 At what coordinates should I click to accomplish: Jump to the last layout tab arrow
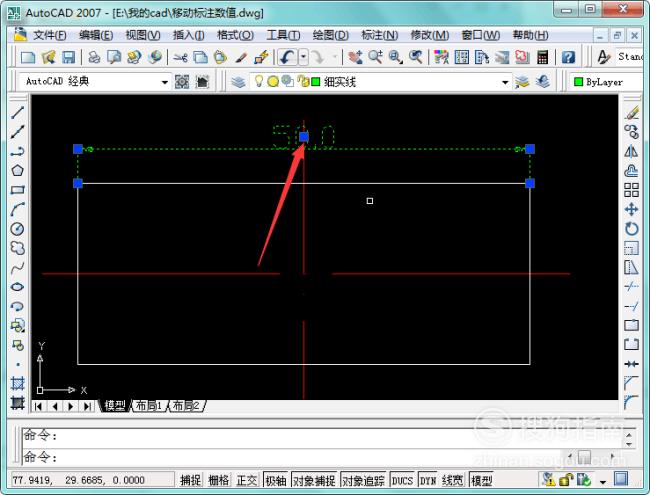[87, 406]
